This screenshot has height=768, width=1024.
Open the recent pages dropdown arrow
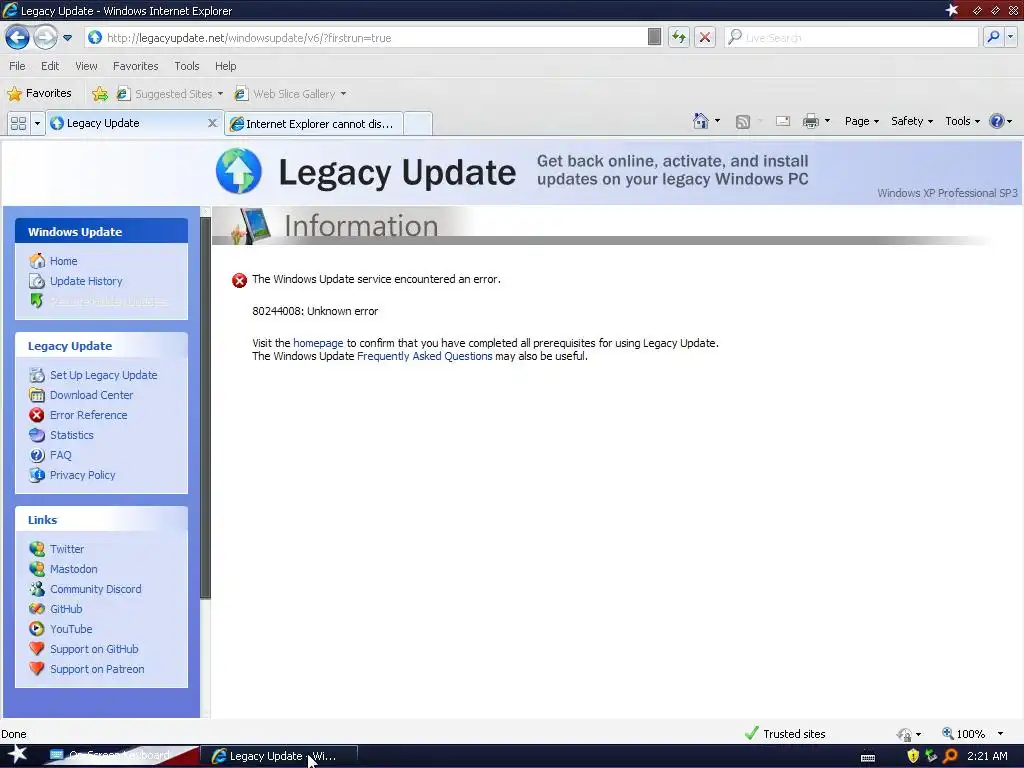(x=67, y=38)
